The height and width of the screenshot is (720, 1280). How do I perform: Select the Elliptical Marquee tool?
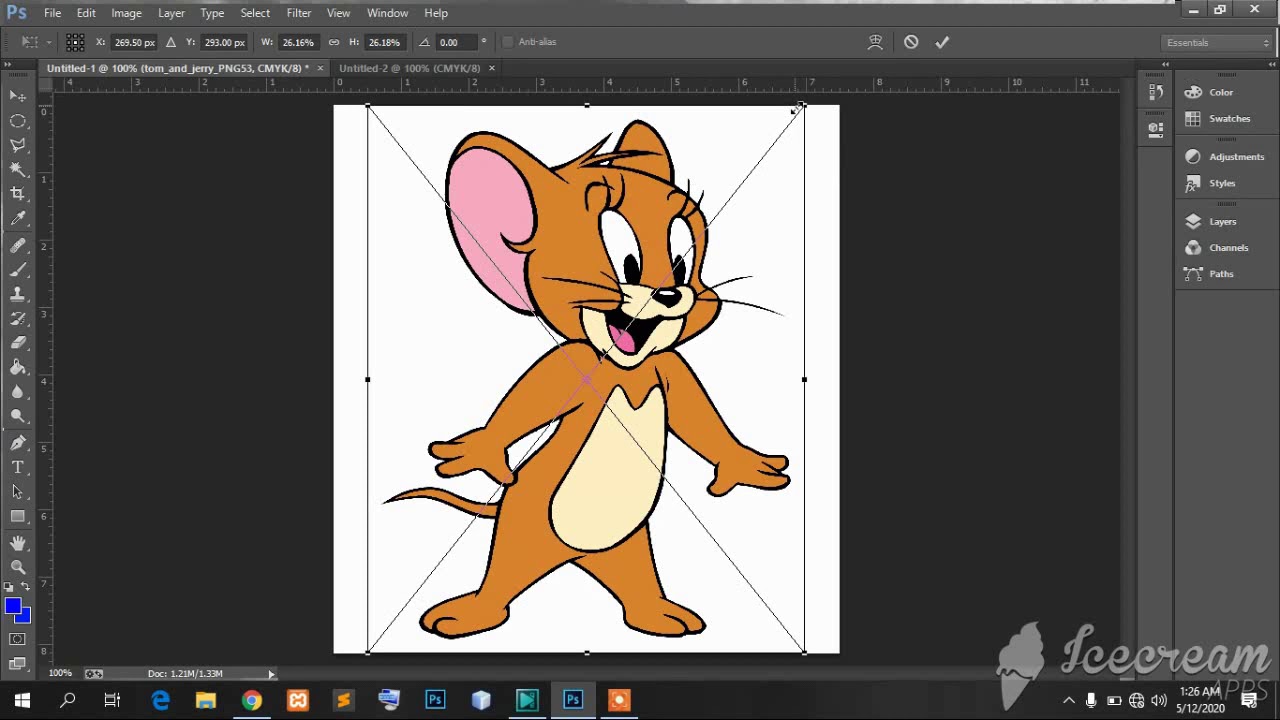(18, 121)
